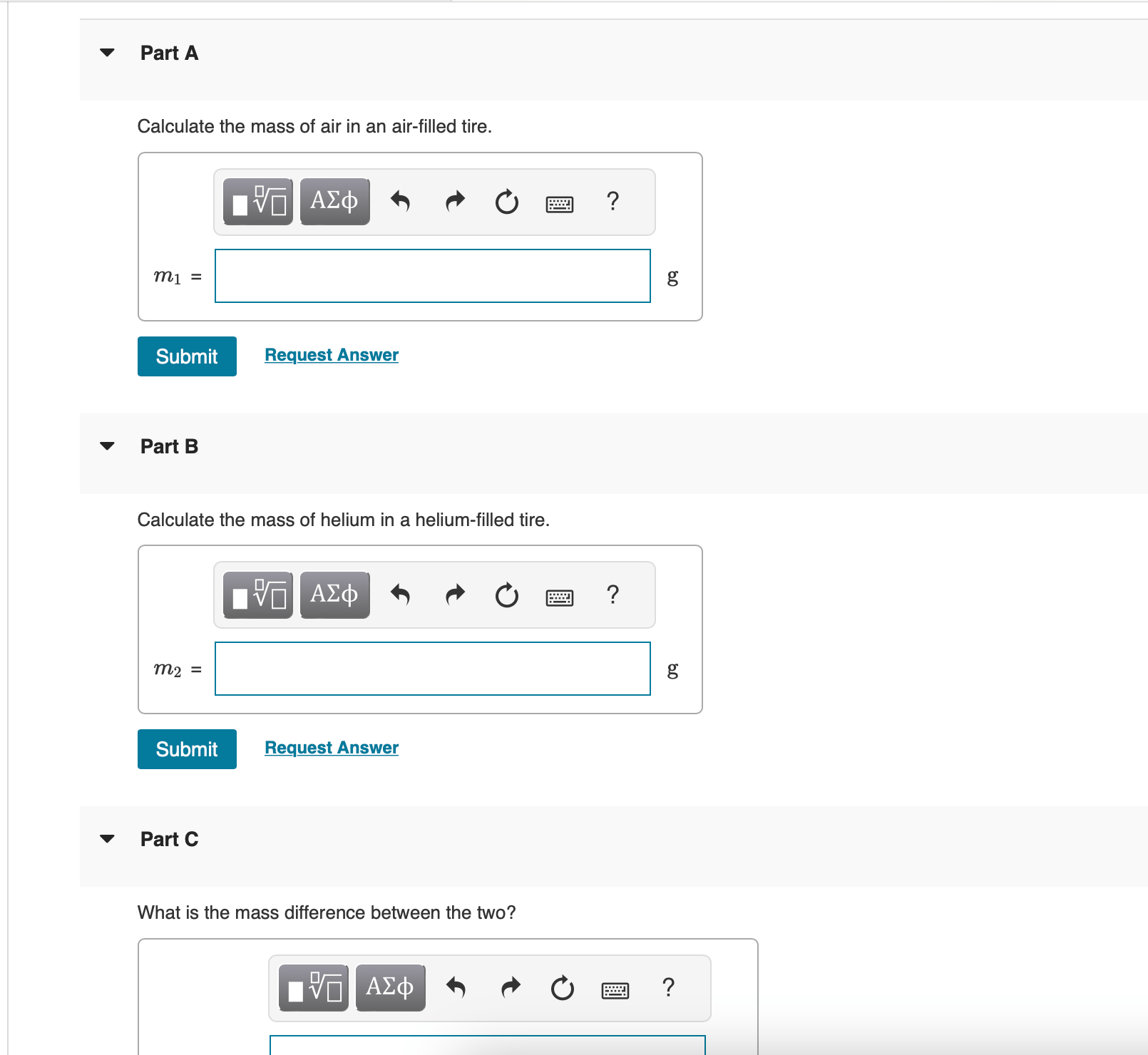The image size is (1148, 1055).
Task: Select text 'Calculate the mass of air in an air-filled tire.'
Action: click(314, 127)
